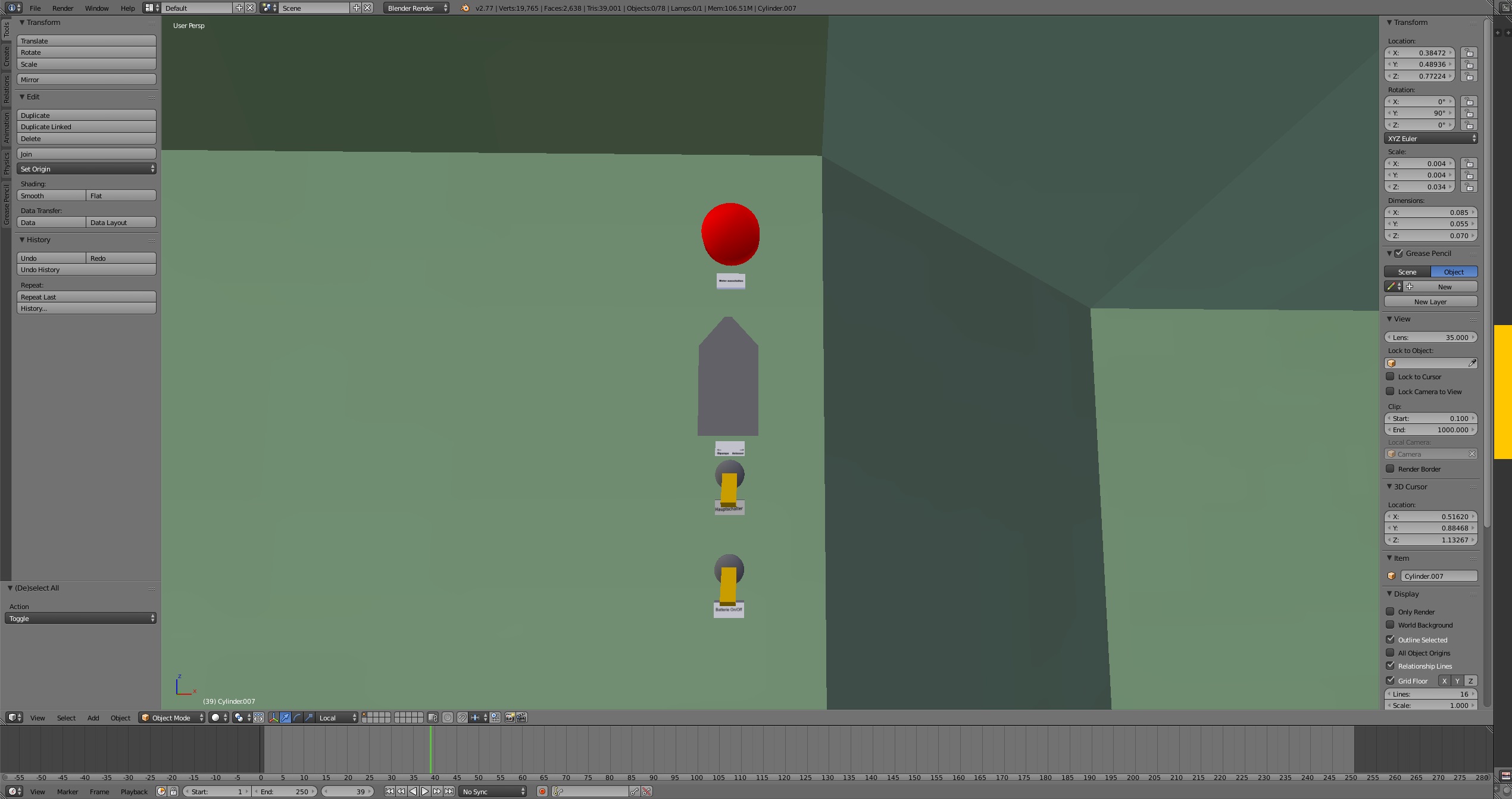Click the OpenGL render animation clapper icon

point(521,717)
